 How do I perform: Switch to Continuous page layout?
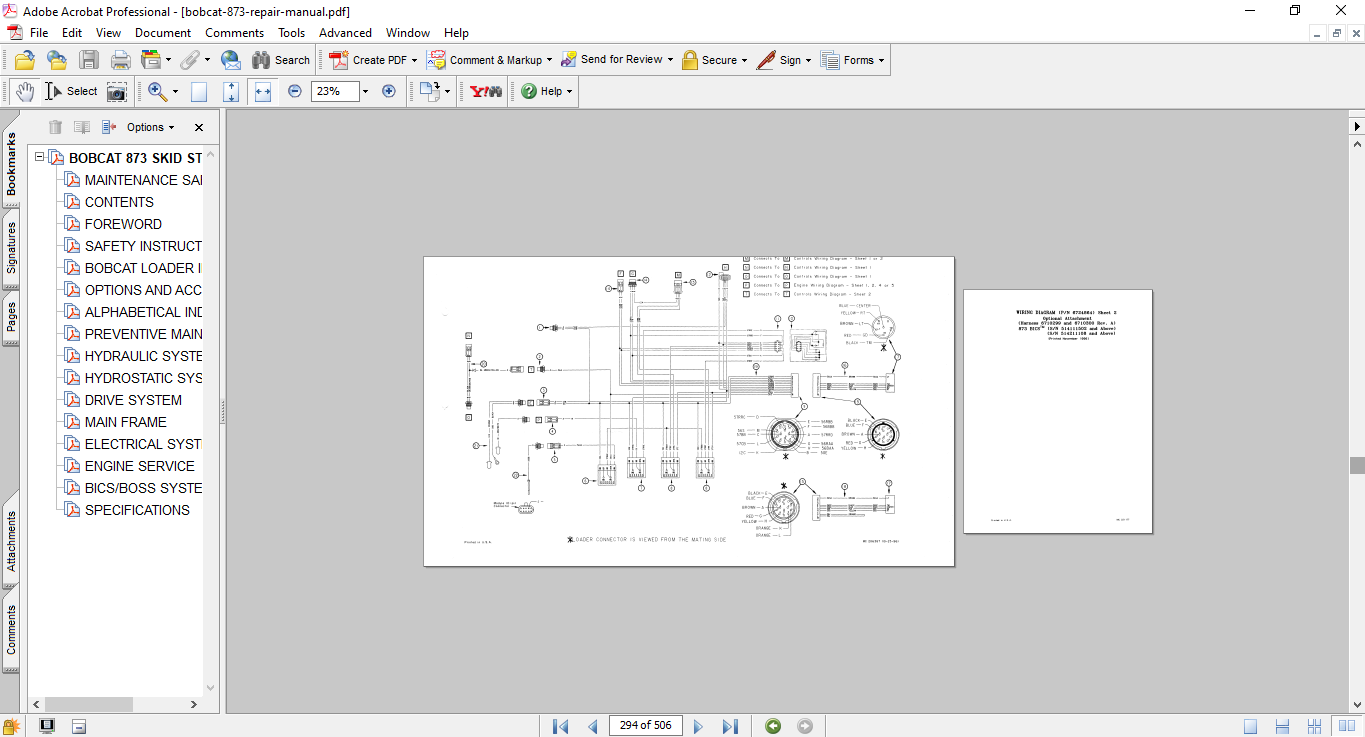(1283, 726)
